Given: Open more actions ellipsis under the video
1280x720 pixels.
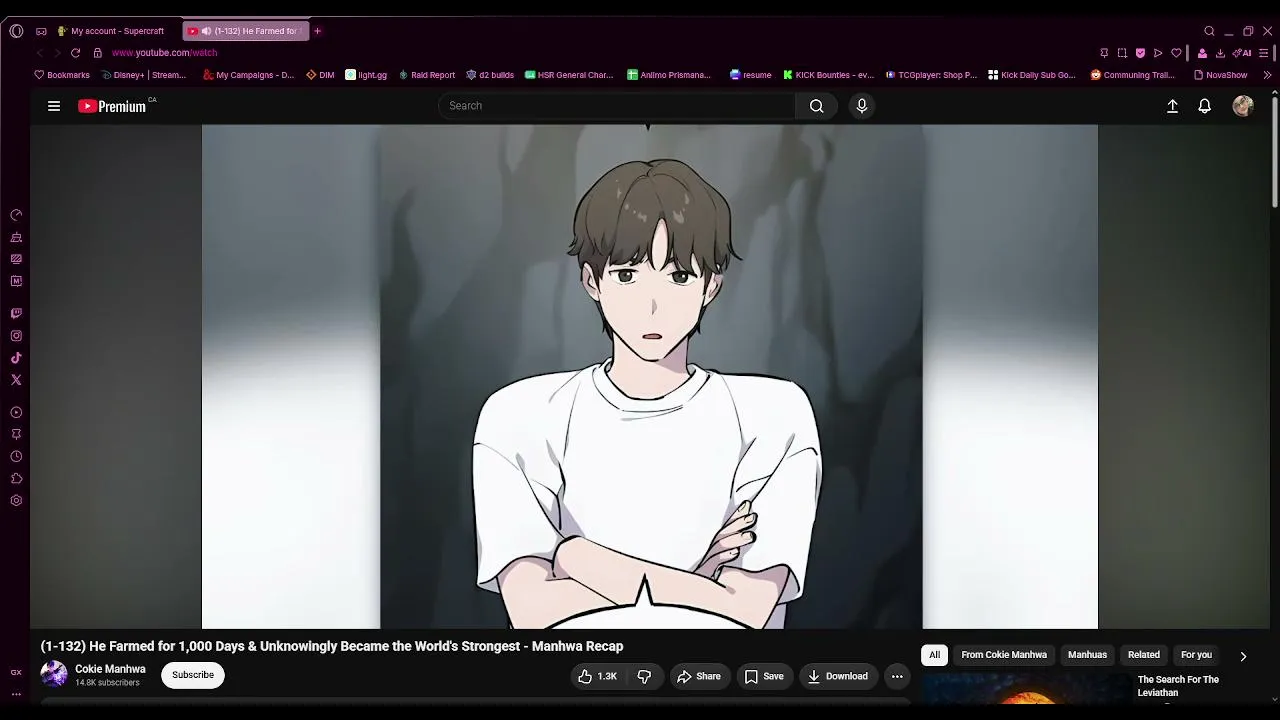Looking at the screenshot, I should [897, 676].
